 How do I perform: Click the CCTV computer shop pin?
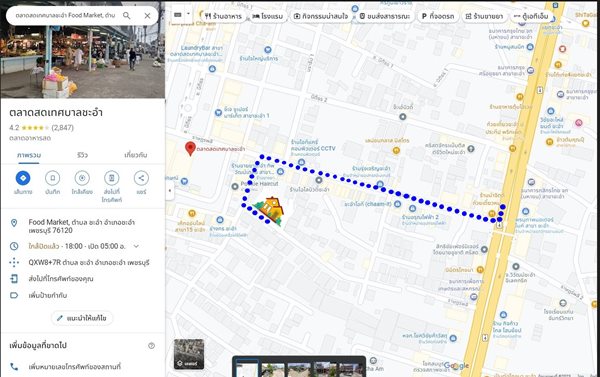(x=301, y=162)
